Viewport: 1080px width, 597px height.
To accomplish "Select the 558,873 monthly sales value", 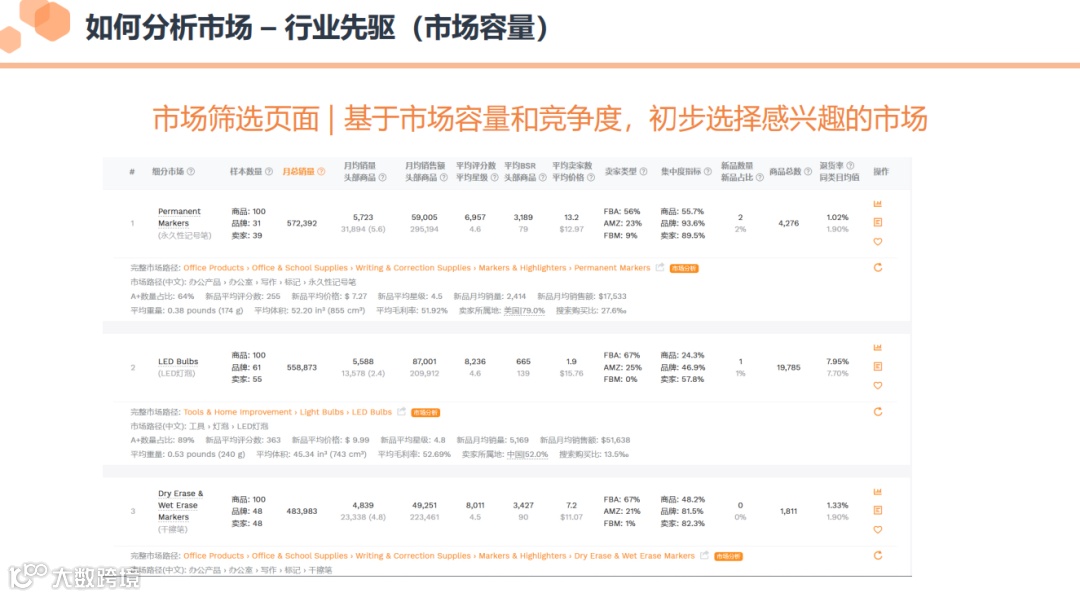I will (302, 368).
